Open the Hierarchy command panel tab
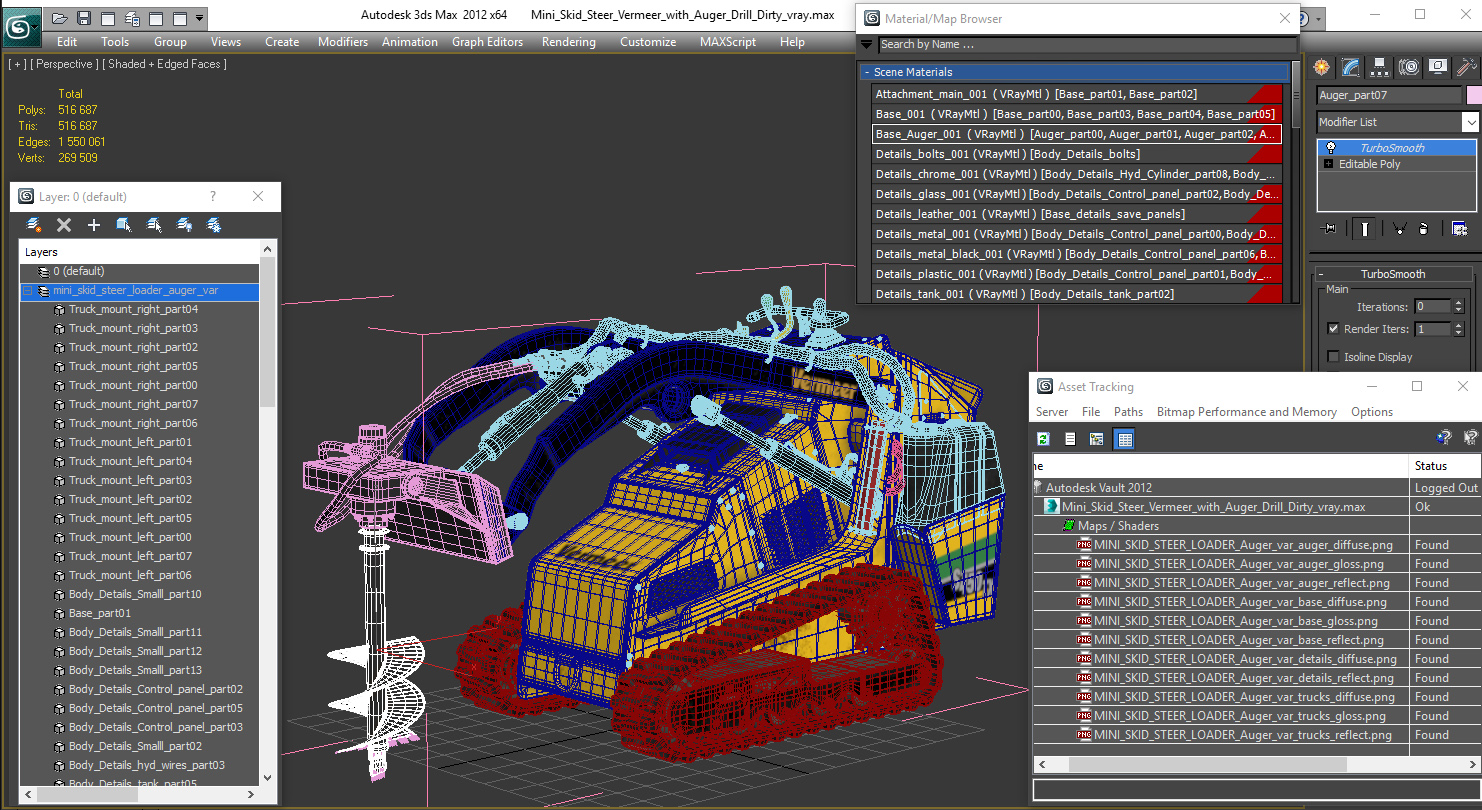Image resolution: width=1482 pixels, height=810 pixels. [1380, 67]
